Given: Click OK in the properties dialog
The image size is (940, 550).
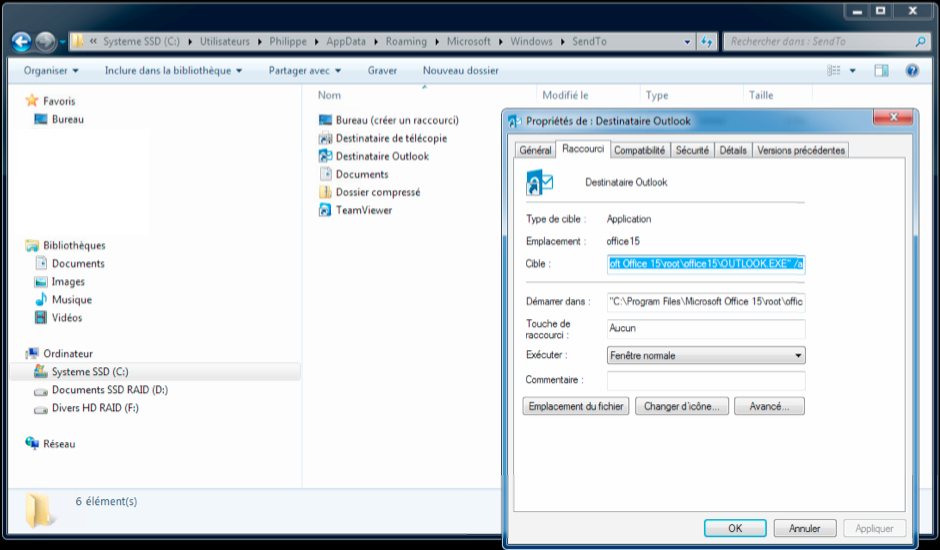Looking at the screenshot, I should point(735,528).
